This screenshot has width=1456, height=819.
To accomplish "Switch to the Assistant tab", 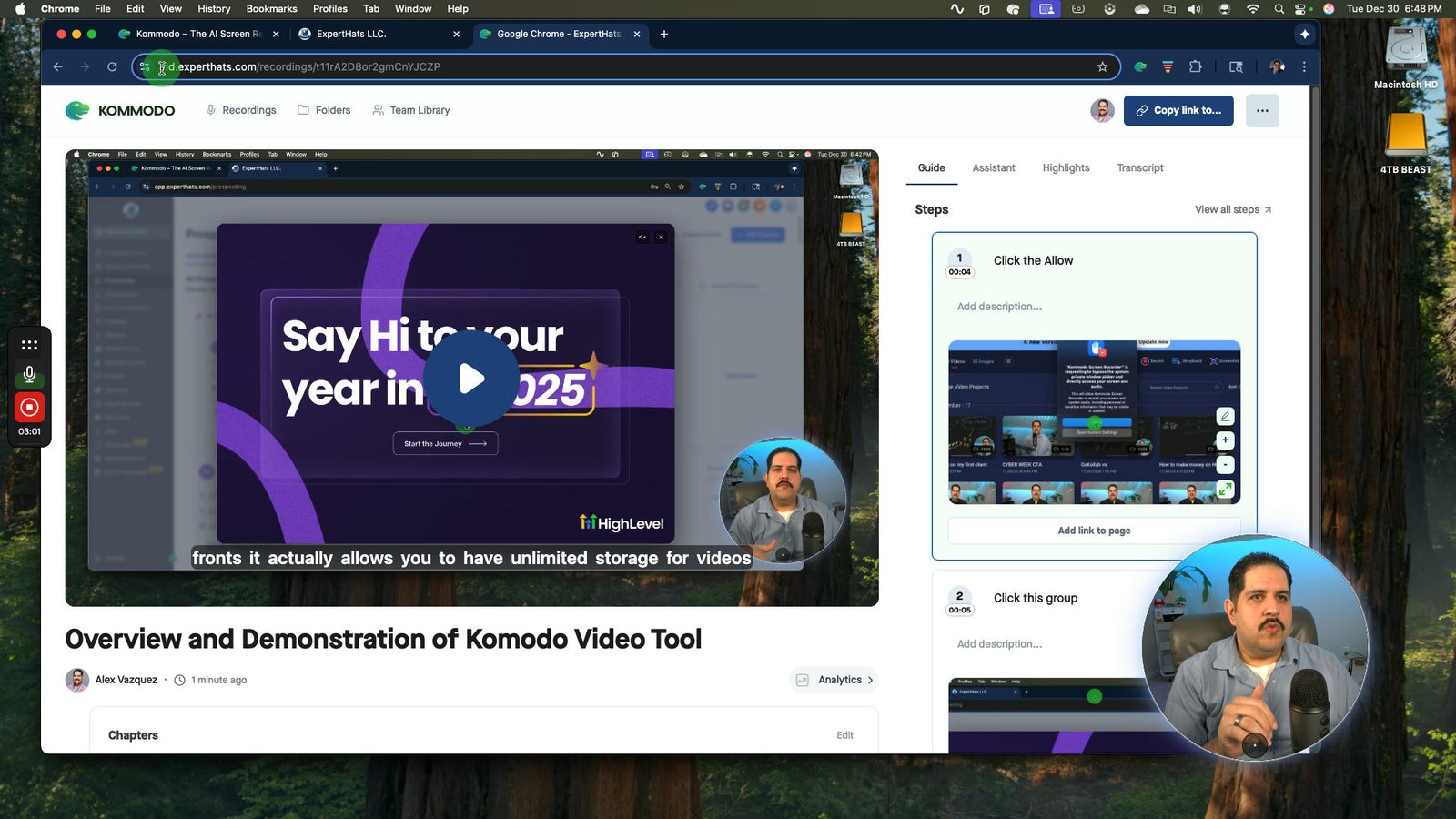I will pyautogui.click(x=994, y=167).
